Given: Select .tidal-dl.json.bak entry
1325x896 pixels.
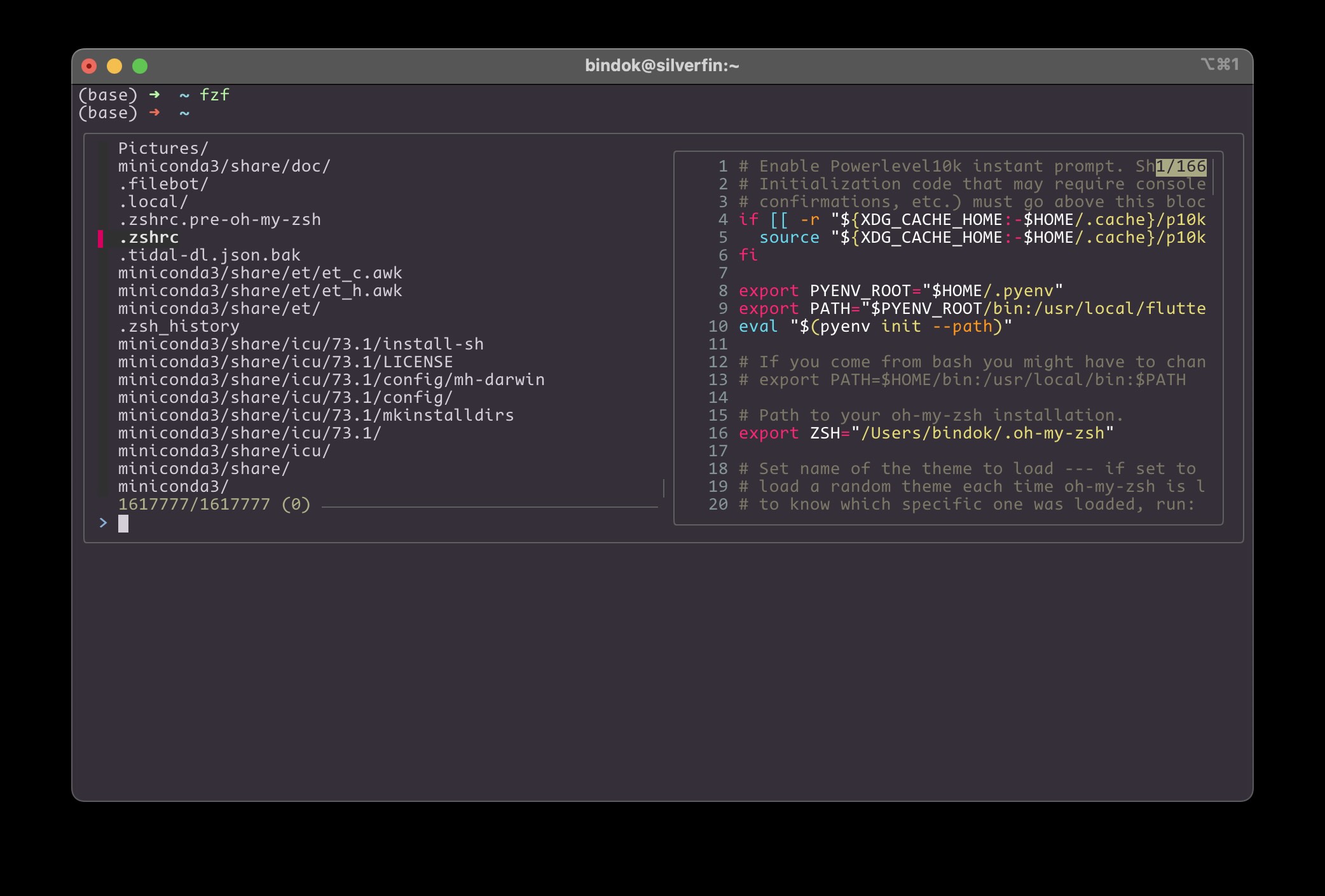Looking at the screenshot, I should pyautogui.click(x=209, y=255).
